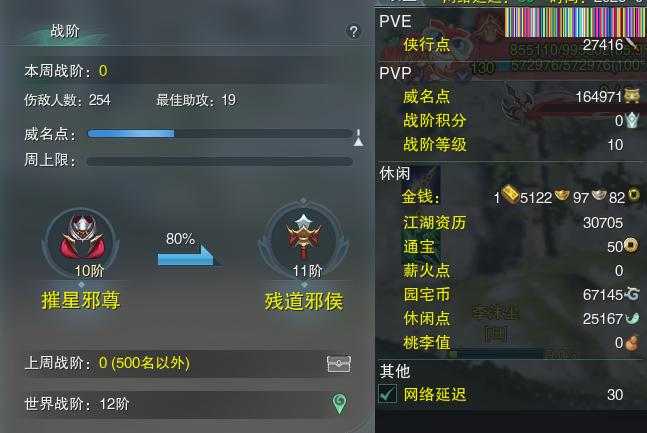Click the gold brick money icon
The width and height of the screenshot is (647, 433).
tap(510, 194)
